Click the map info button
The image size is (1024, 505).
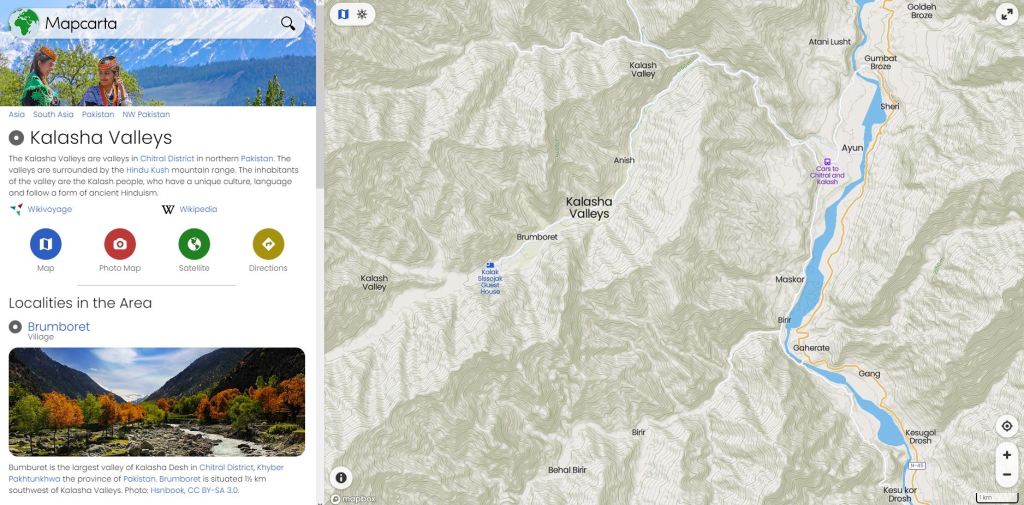coord(341,478)
